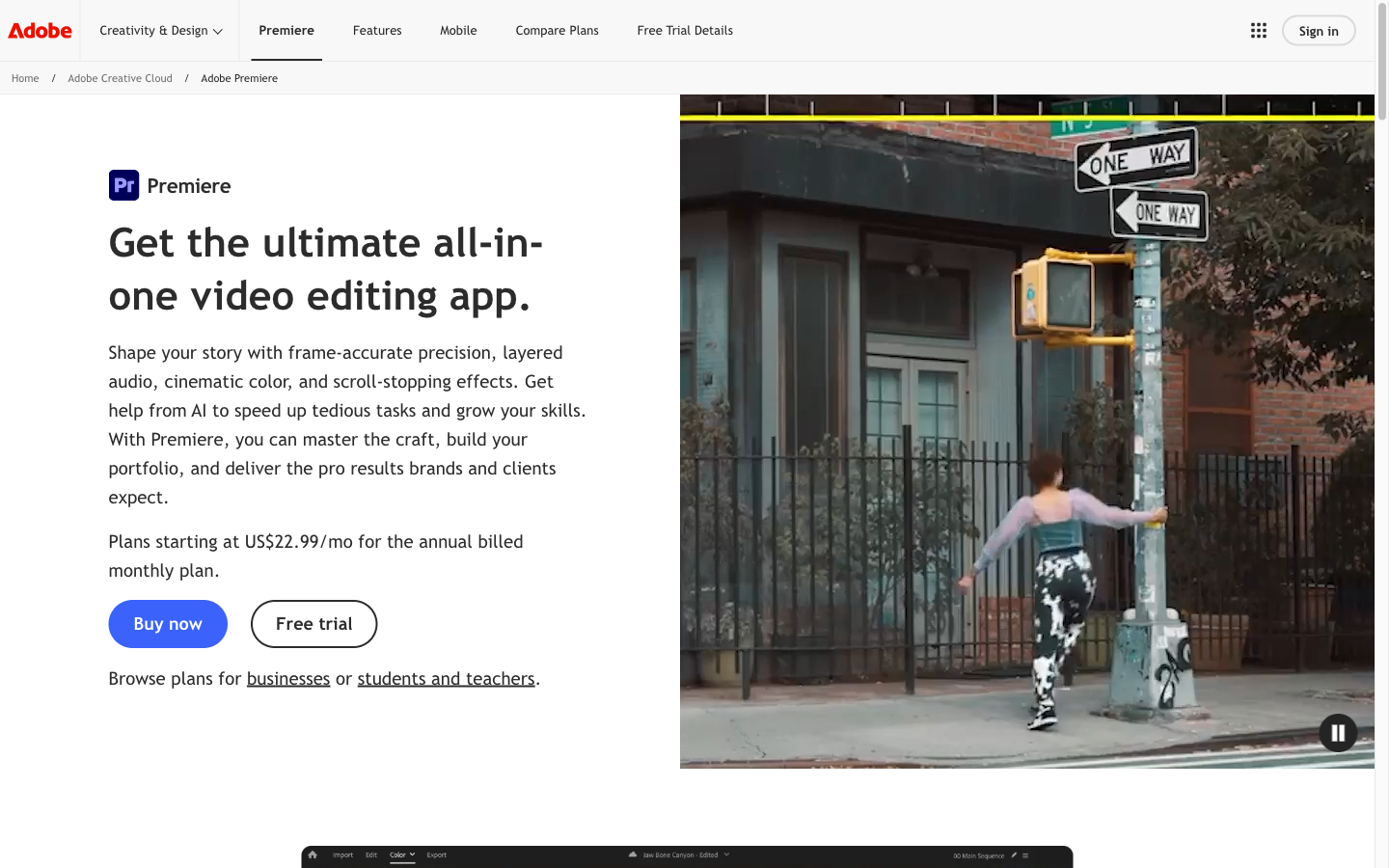This screenshot has height=868, width=1389.
Task: Click the home icon in Premiere preview
Action: point(313,854)
